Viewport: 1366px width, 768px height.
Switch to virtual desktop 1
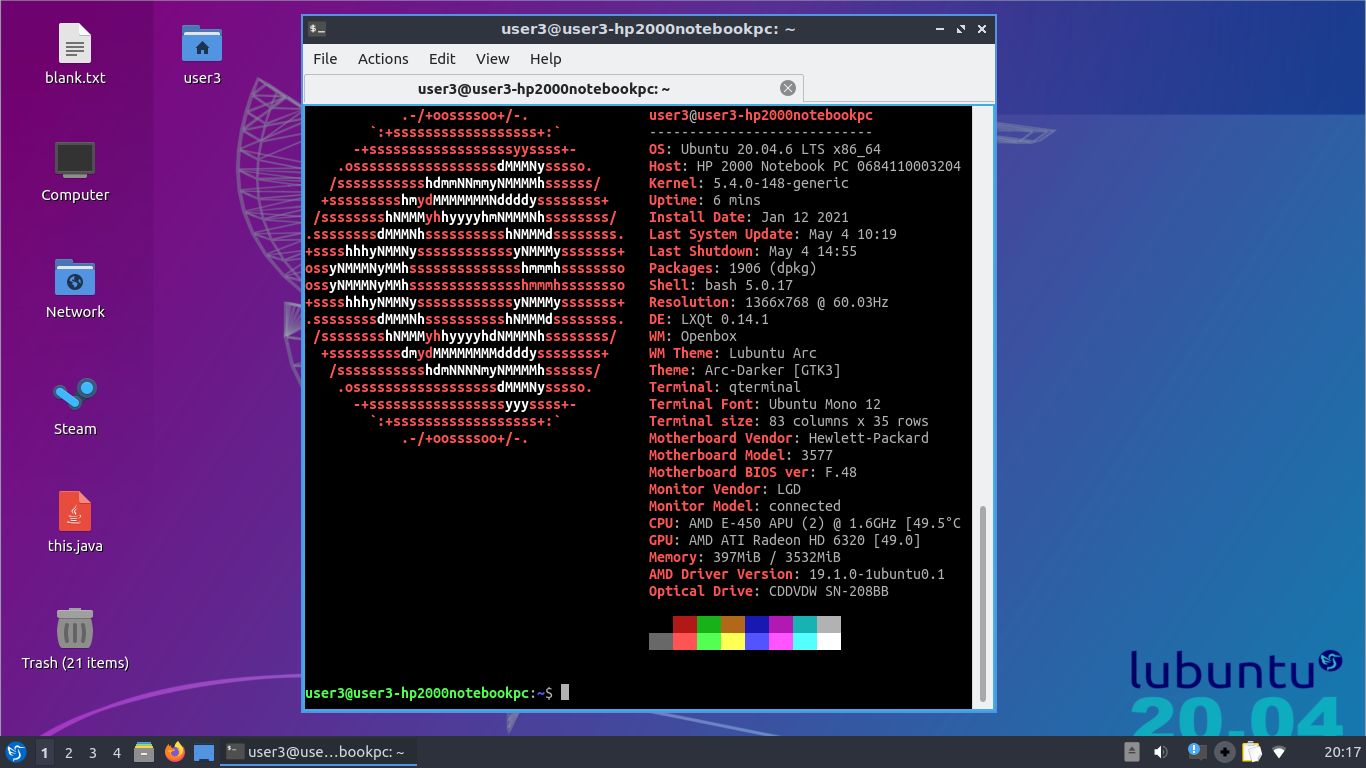[x=44, y=752]
